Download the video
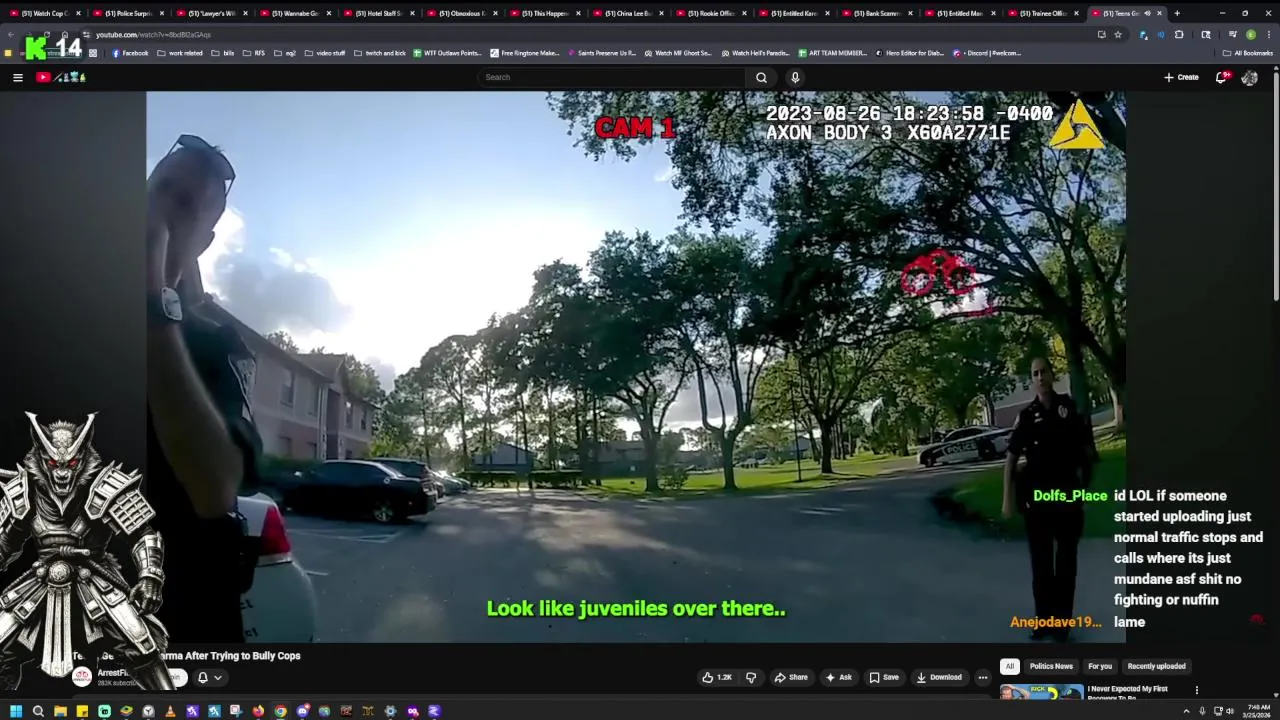Image resolution: width=1280 pixels, height=720 pixels. point(939,677)
